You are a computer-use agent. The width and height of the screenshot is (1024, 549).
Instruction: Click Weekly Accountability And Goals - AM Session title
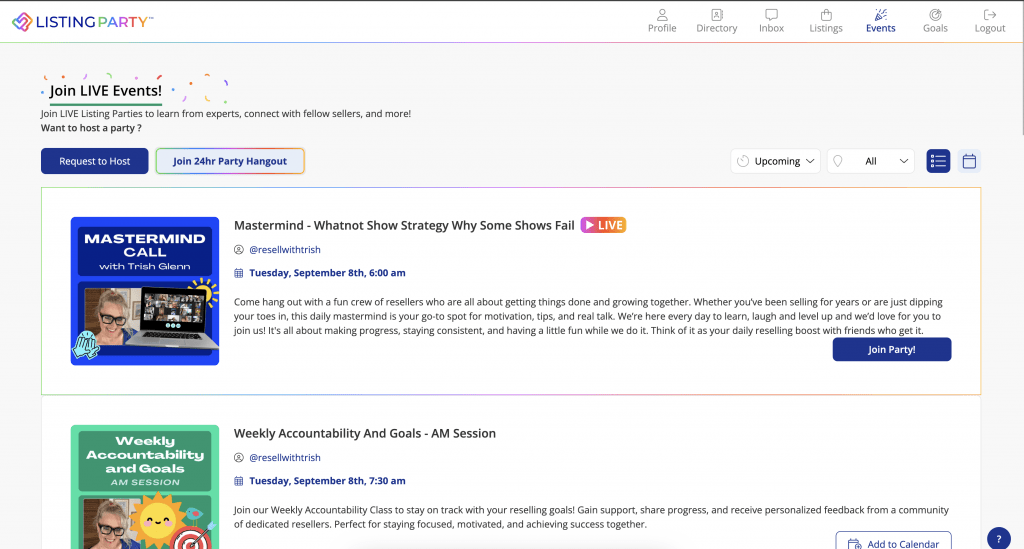click(x=364, y=433)
